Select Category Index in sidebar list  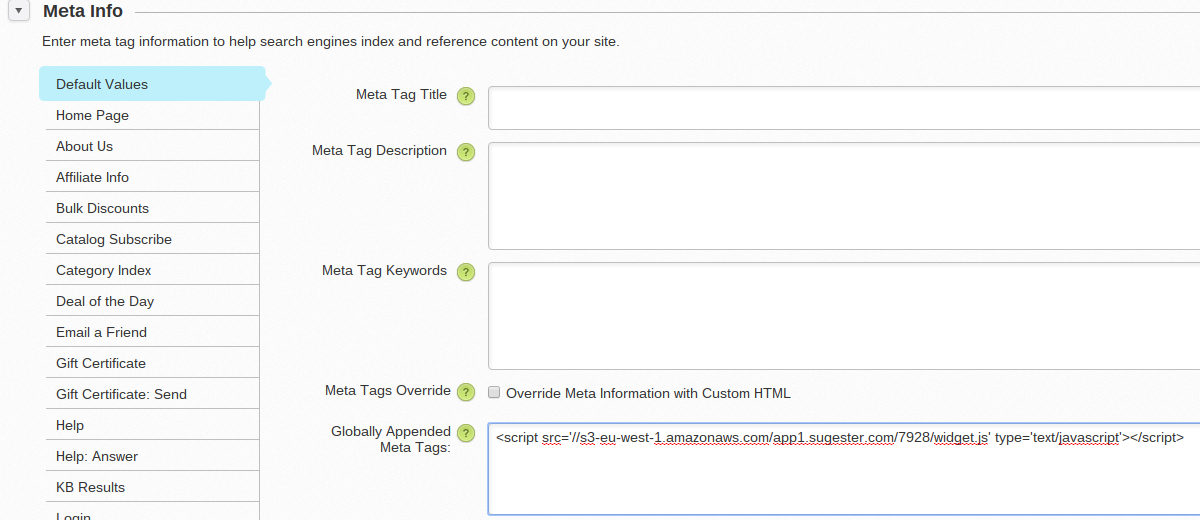click(104, 270)
